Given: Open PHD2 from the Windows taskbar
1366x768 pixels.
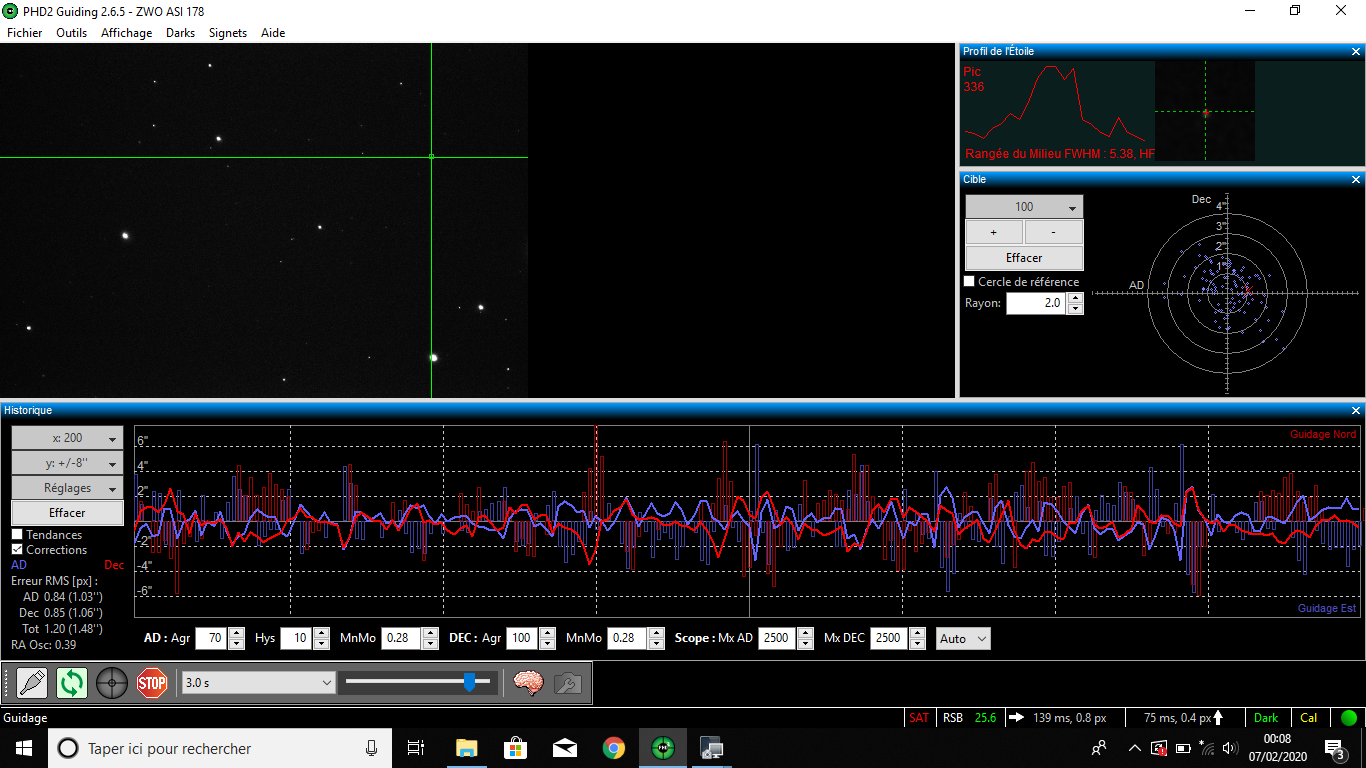Looking at the screenshot, I should click(x=662, y=748).
